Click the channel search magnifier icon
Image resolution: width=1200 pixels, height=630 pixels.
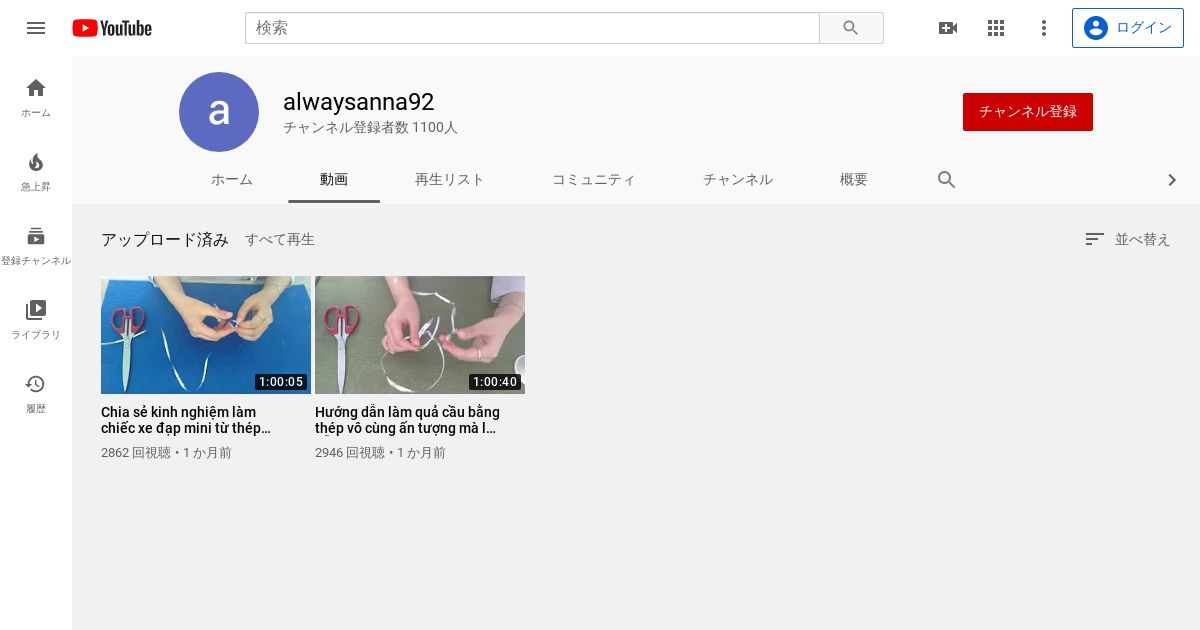[947, 180]
